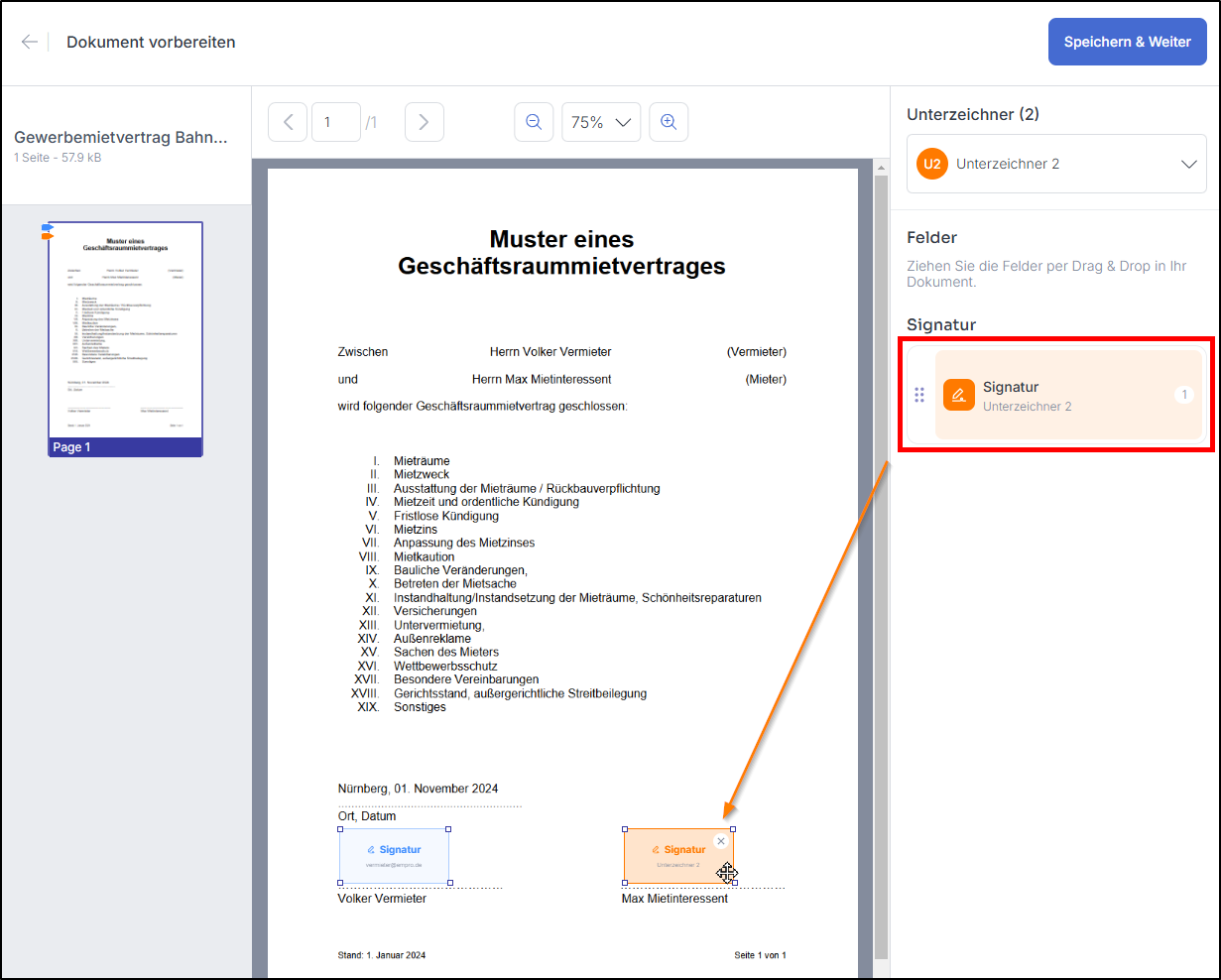Remove orange signature field with X icon
The image size is (1221, 980).
[x=721, y=841]
